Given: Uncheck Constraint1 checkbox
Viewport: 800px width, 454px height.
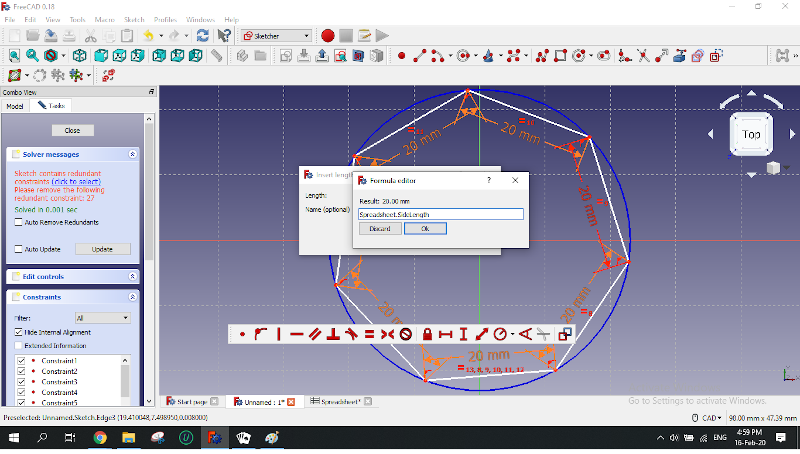Looking at the screenshot, I should coord(21,361).
